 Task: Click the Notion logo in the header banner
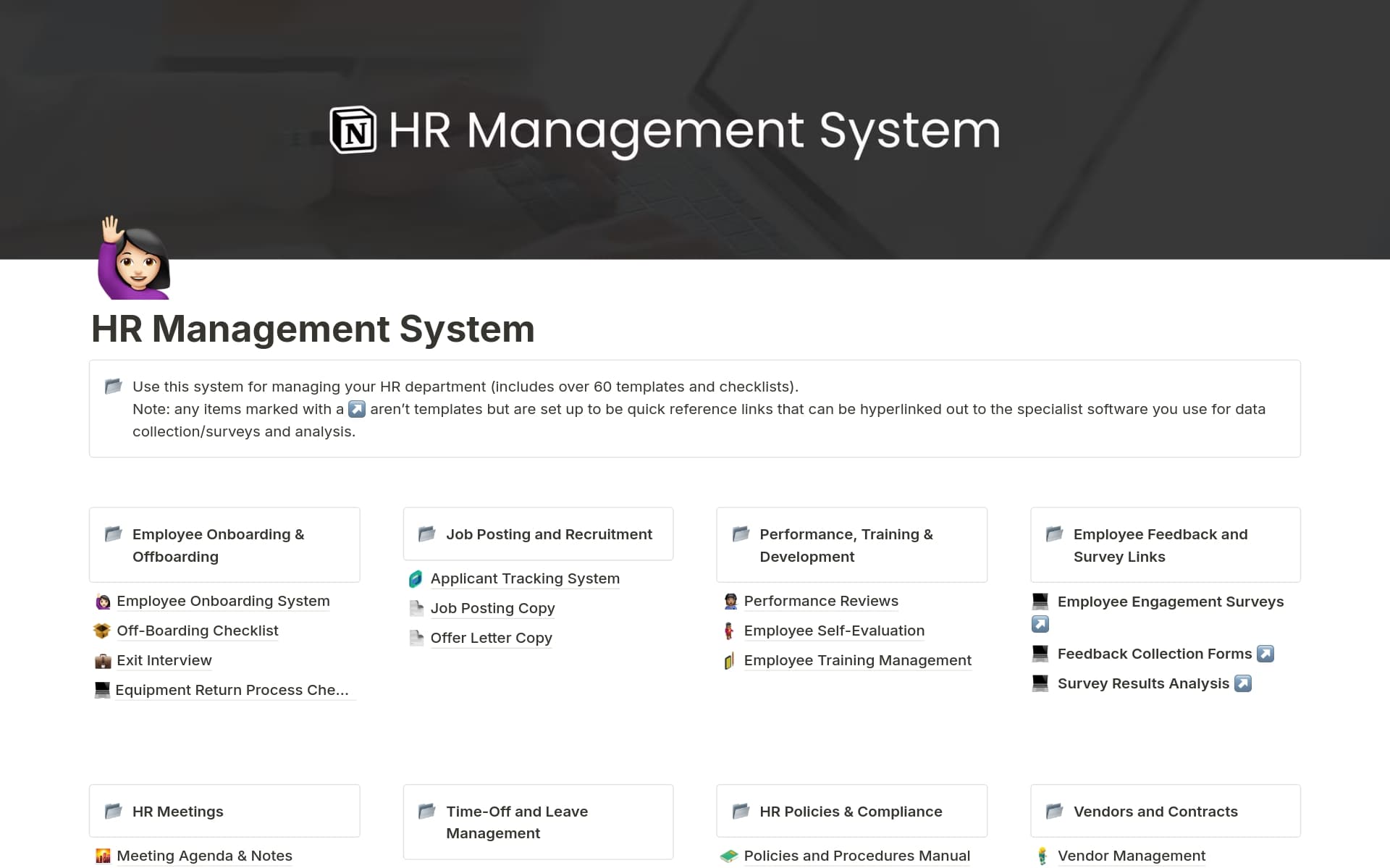[353, 131]
